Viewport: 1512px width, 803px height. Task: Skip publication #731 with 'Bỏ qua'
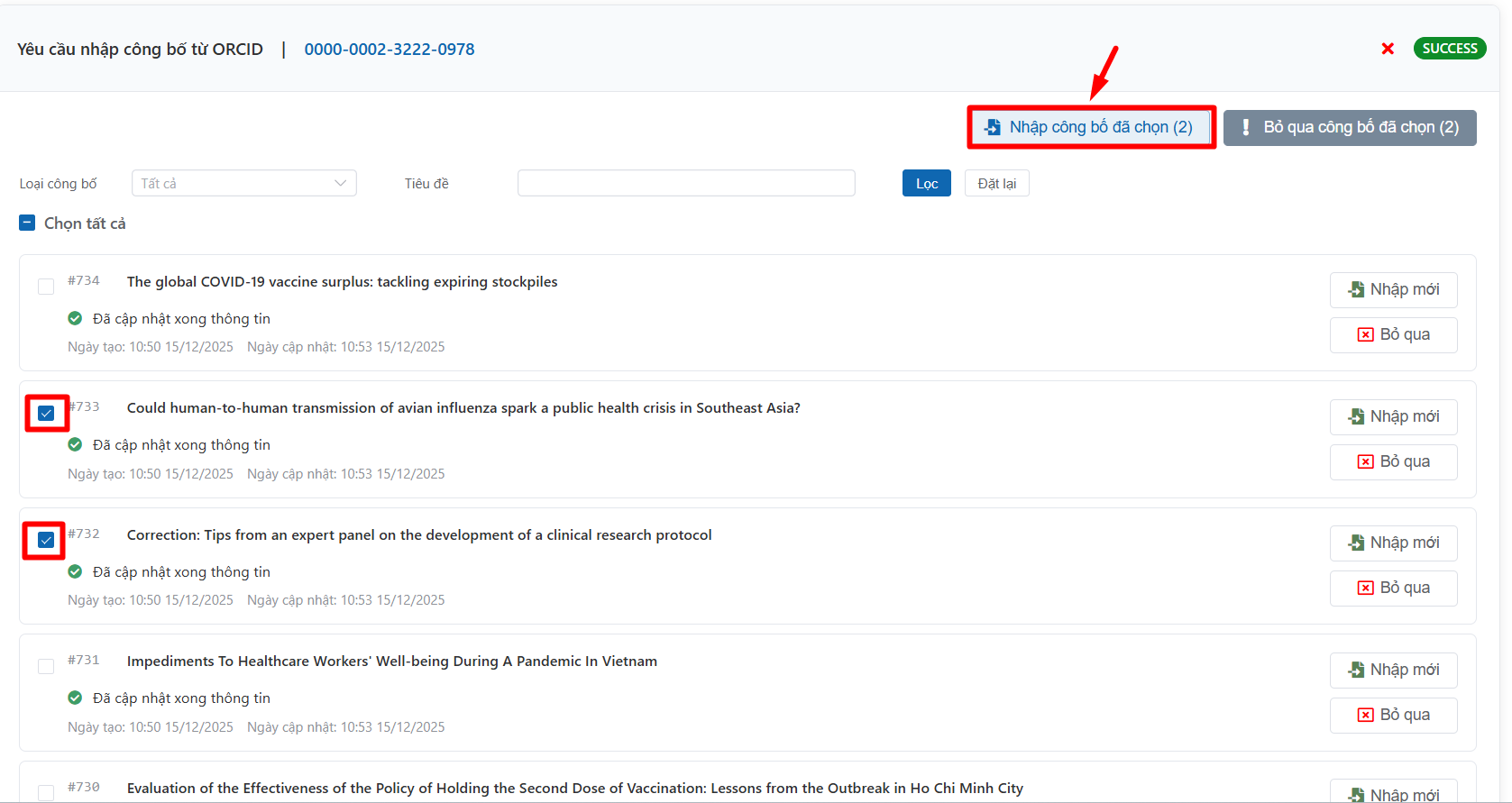click(x=1393, y=715)
